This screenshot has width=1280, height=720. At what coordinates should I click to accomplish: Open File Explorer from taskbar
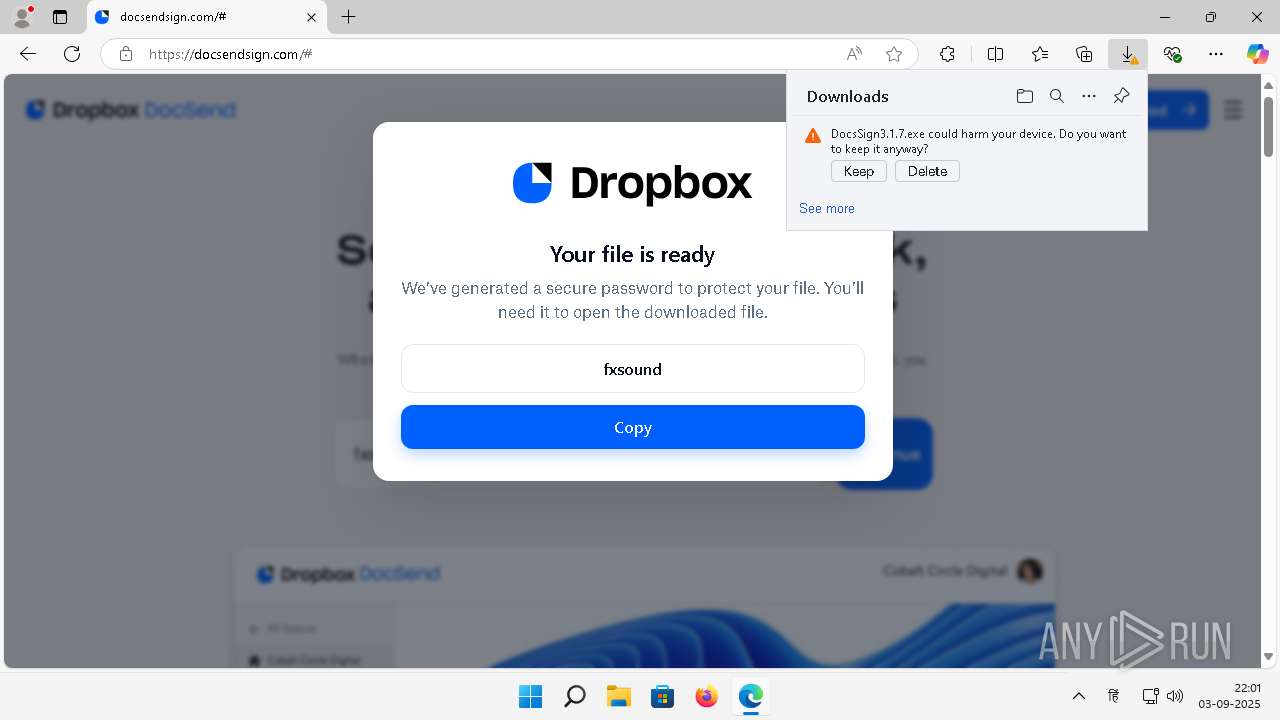(x=619, y=696)
